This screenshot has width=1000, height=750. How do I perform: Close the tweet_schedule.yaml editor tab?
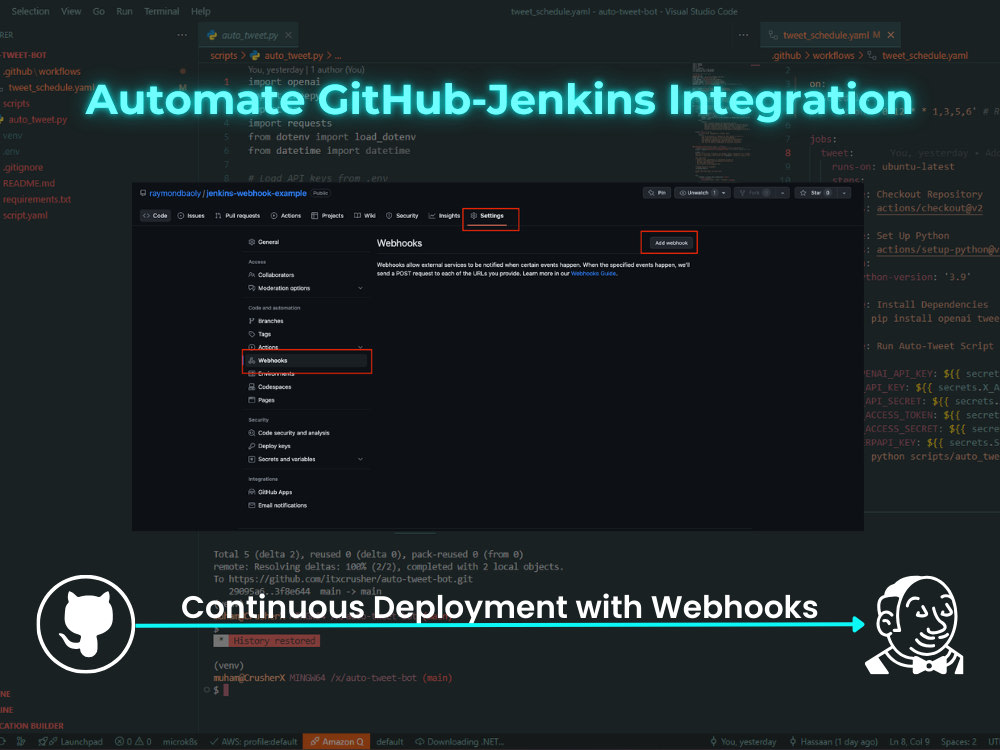pyautogui.click(x=891, y=35)
